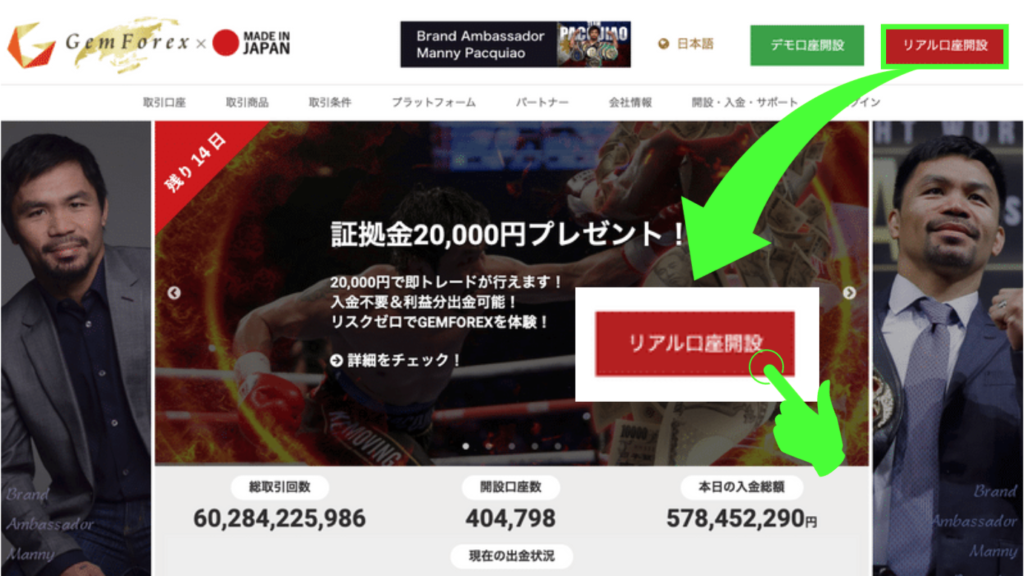Click the top-right リアル口座開設 button
Viewport: 1024px width, 576px height.
(x=945, y=45)
